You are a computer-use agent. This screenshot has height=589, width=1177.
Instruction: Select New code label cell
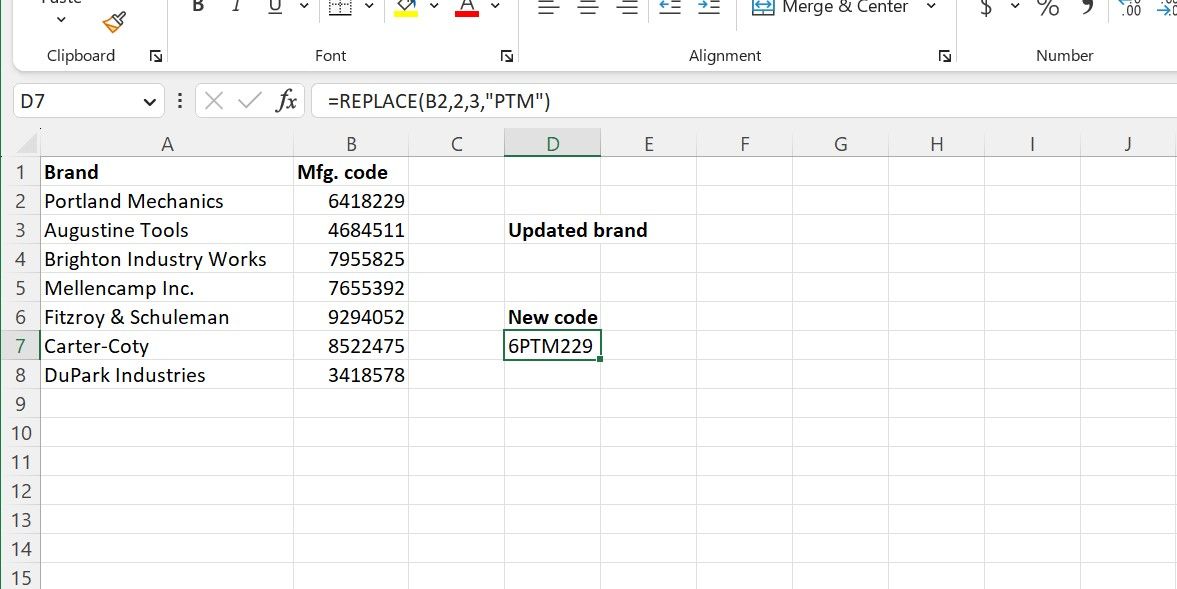552,317
